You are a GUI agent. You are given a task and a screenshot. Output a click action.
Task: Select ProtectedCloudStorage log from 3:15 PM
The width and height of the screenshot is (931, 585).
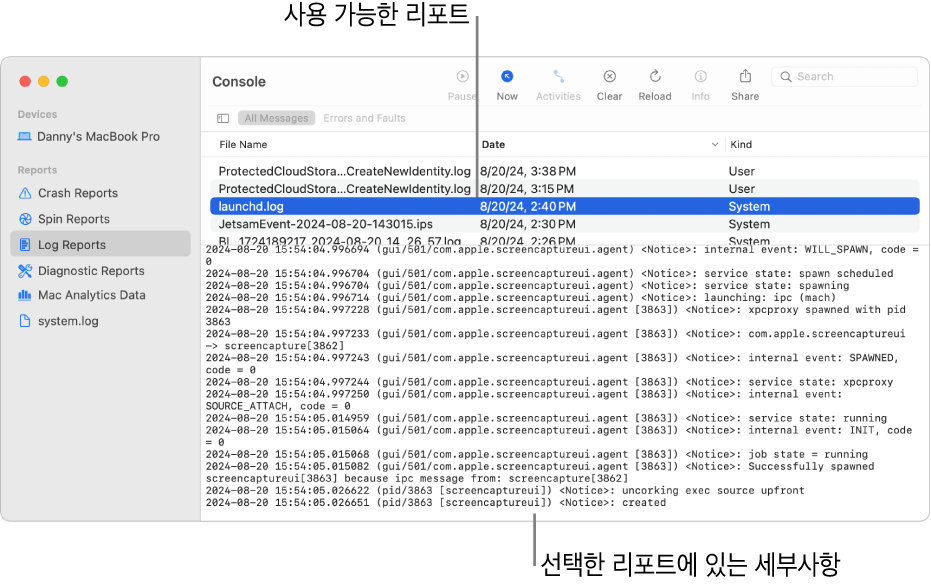click(x=565, y=189)
